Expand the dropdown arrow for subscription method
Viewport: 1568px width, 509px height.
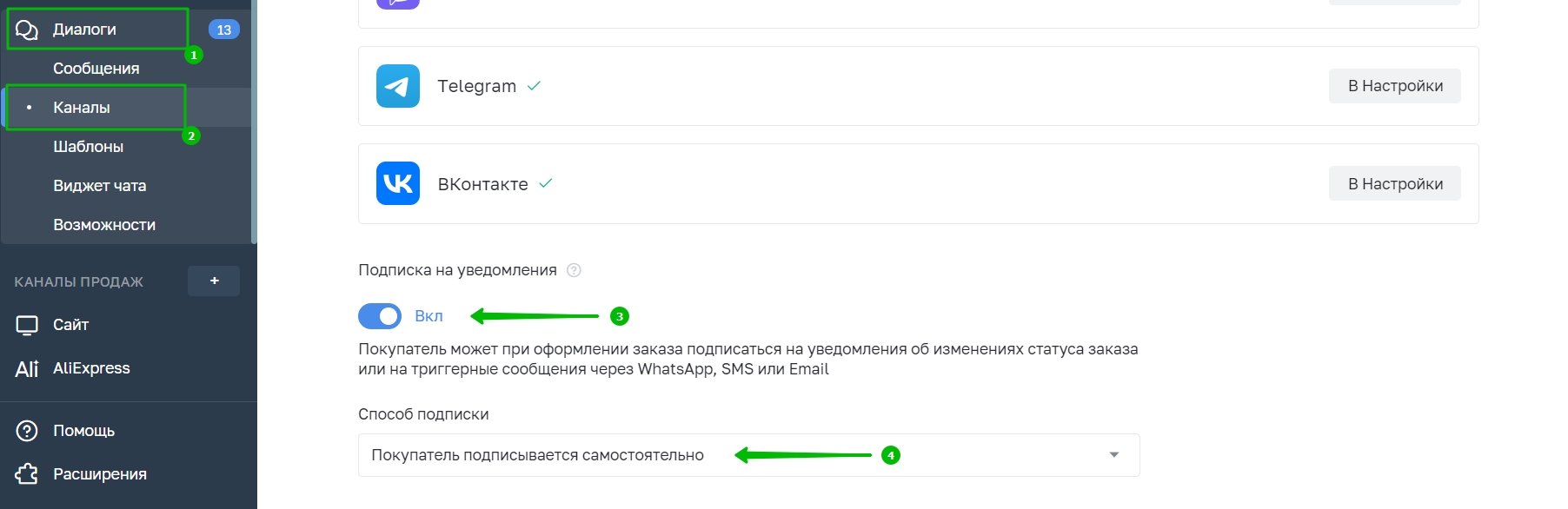[x=1114, y=455]
